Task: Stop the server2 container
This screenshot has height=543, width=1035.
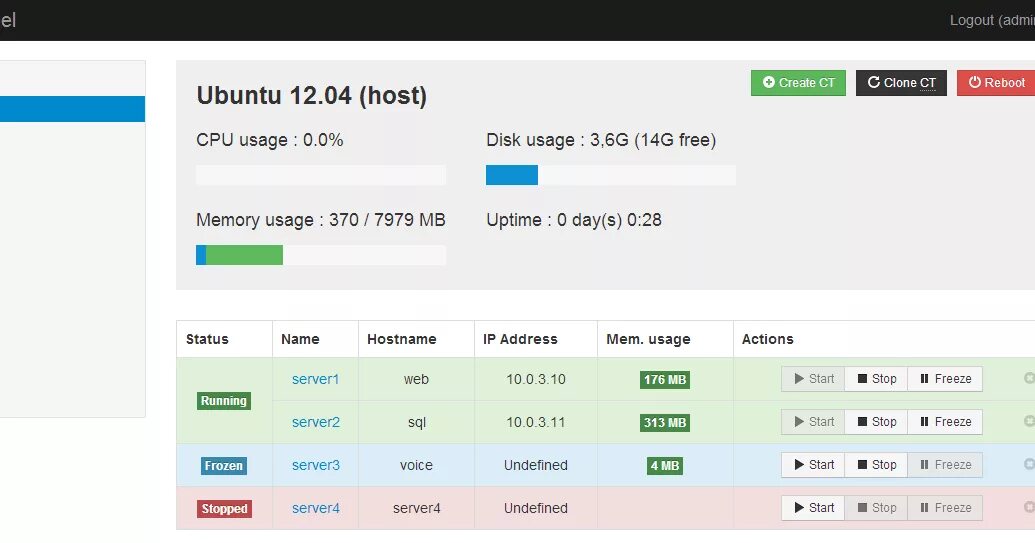Action: (x=876, y=422)
